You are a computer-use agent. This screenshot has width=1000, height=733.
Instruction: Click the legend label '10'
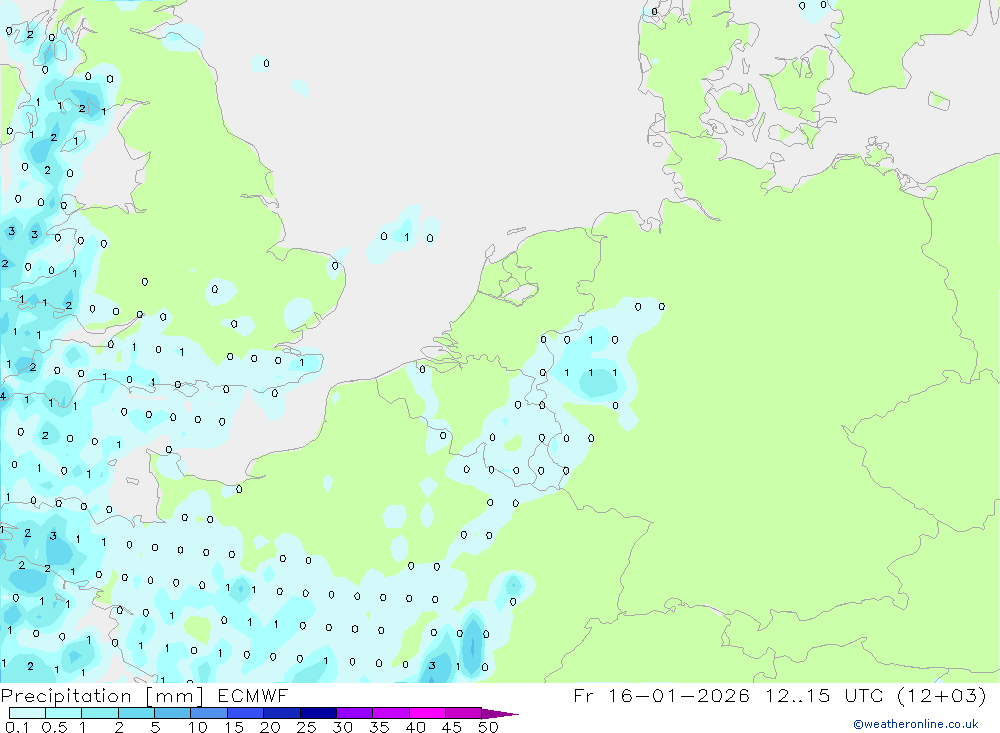[198, 727]
